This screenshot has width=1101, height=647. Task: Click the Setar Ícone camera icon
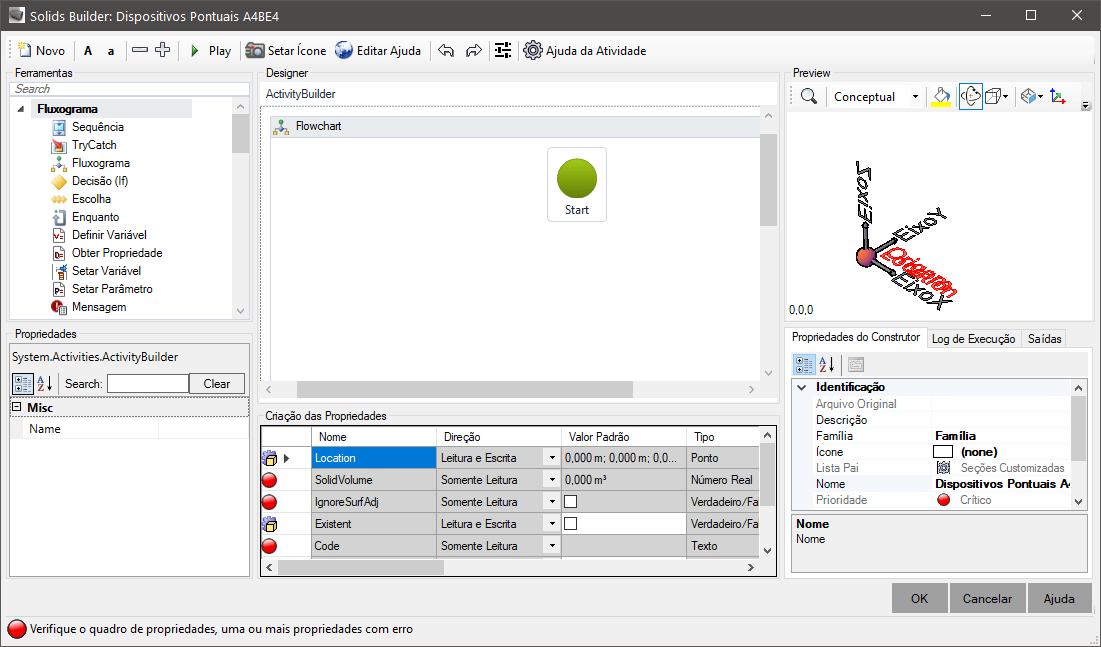coord(256,51)
